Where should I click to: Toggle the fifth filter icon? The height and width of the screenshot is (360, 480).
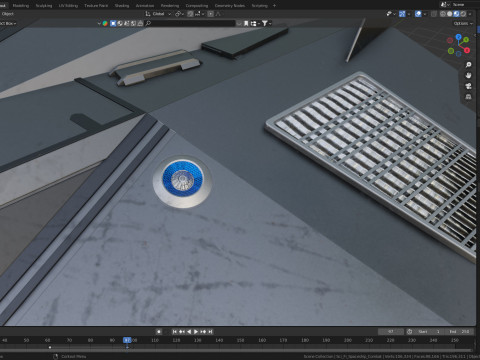point(140,23)
